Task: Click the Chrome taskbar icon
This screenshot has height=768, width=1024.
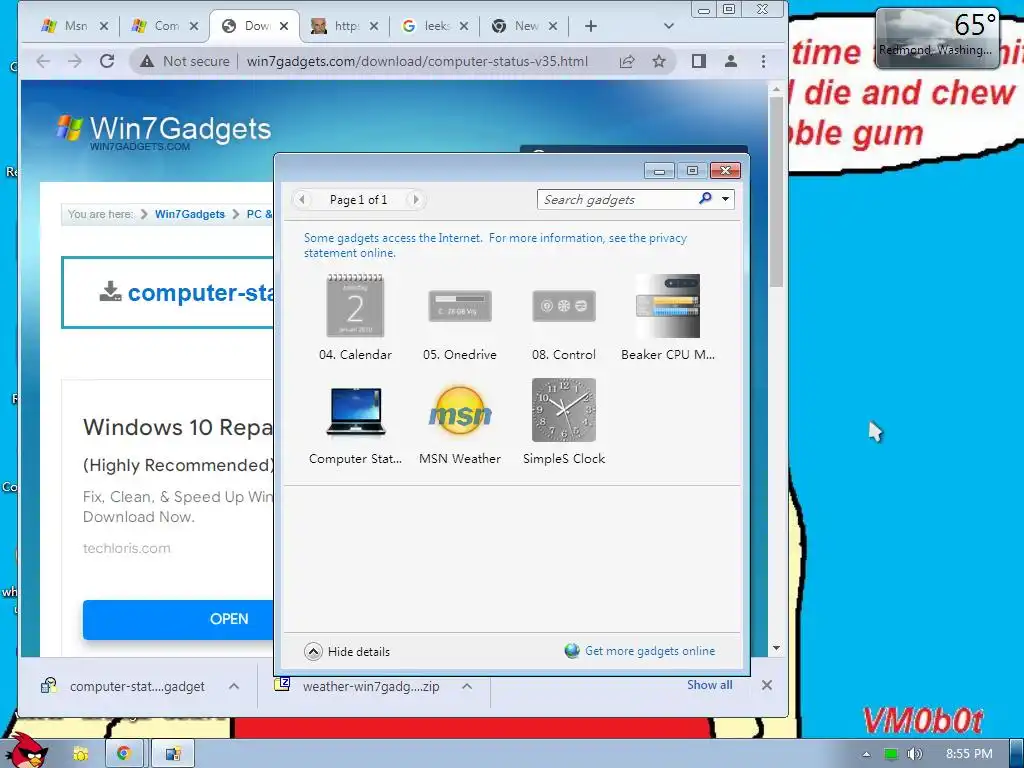Action: (124, 754)
